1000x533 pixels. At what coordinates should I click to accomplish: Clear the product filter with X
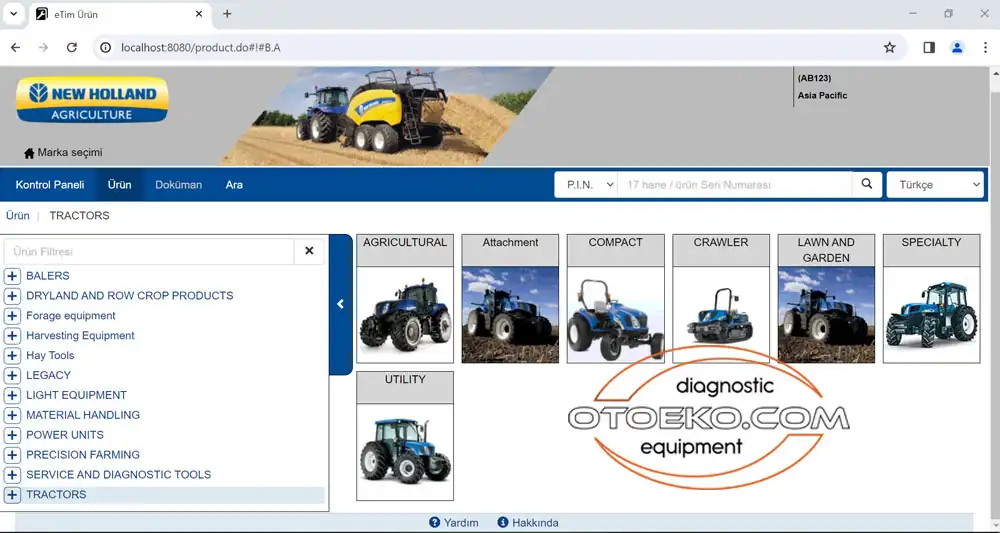[x=309, y=251]
